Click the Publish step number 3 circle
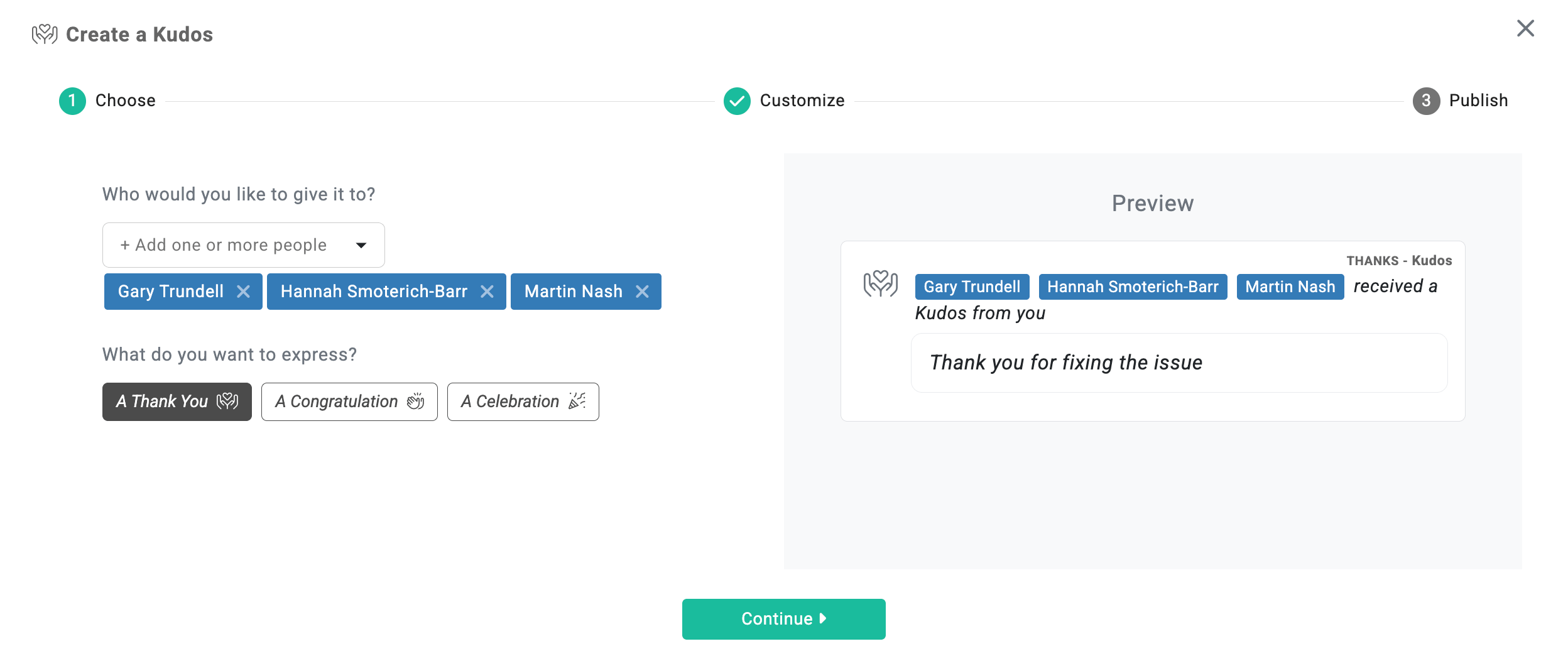 point(1426,101)
